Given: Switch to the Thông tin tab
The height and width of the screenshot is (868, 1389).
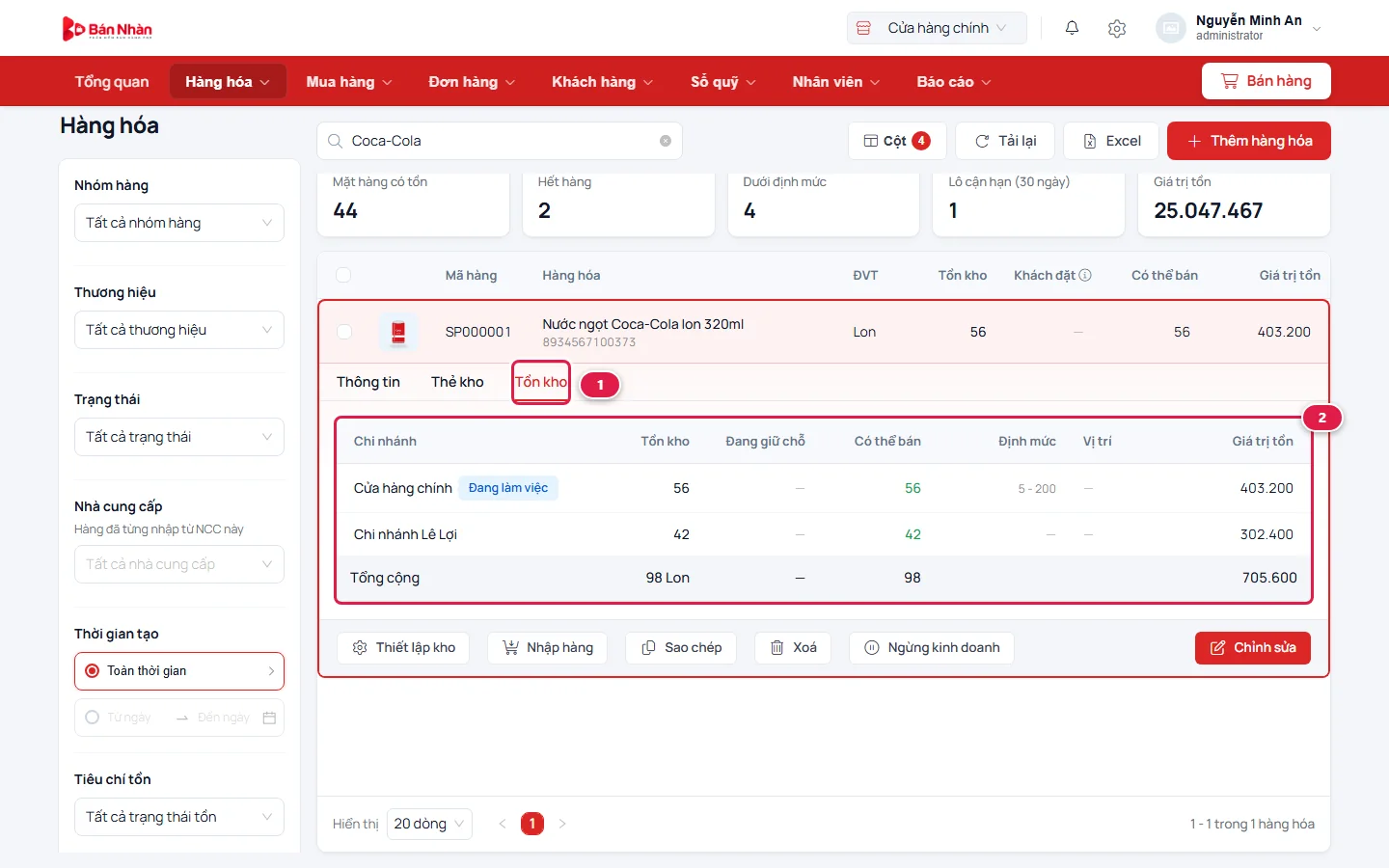Looking at the screenshot, I should pos(368,382).
